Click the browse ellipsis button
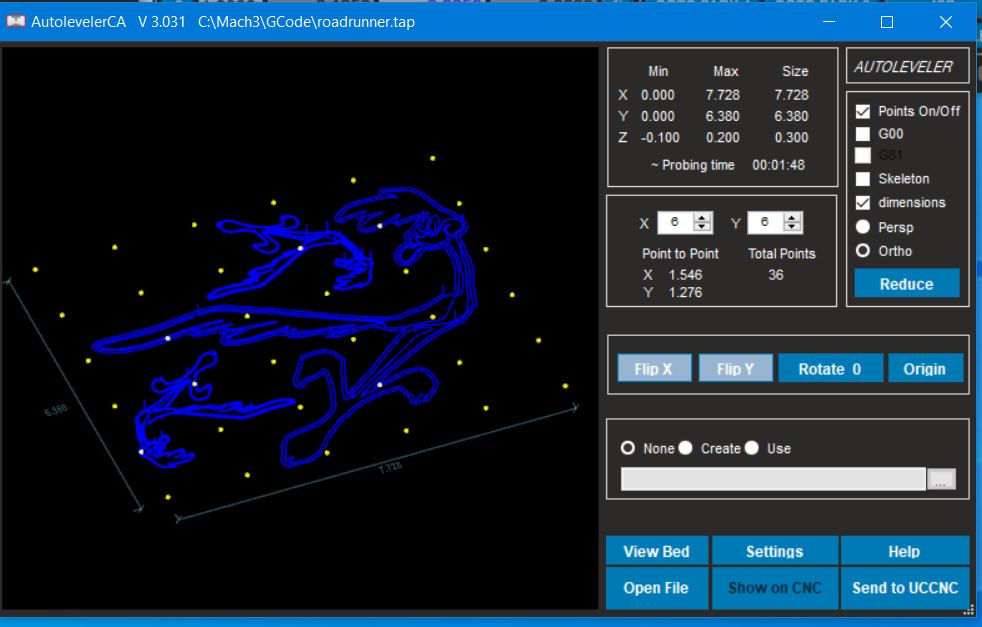Screen dimensions: 982x627 941,479
